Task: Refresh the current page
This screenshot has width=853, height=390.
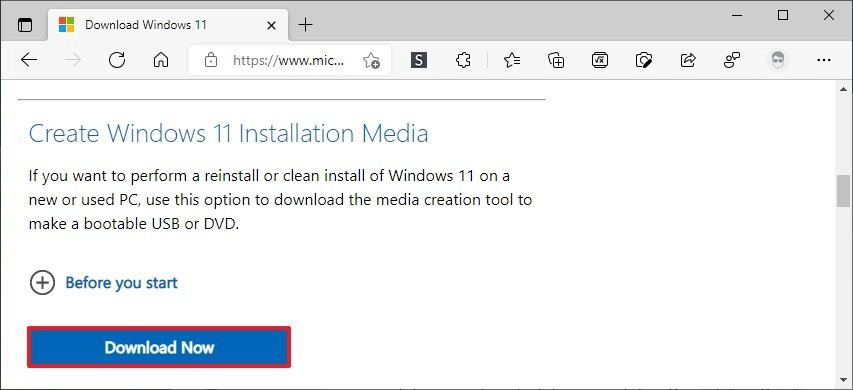Action: [117, 60]
